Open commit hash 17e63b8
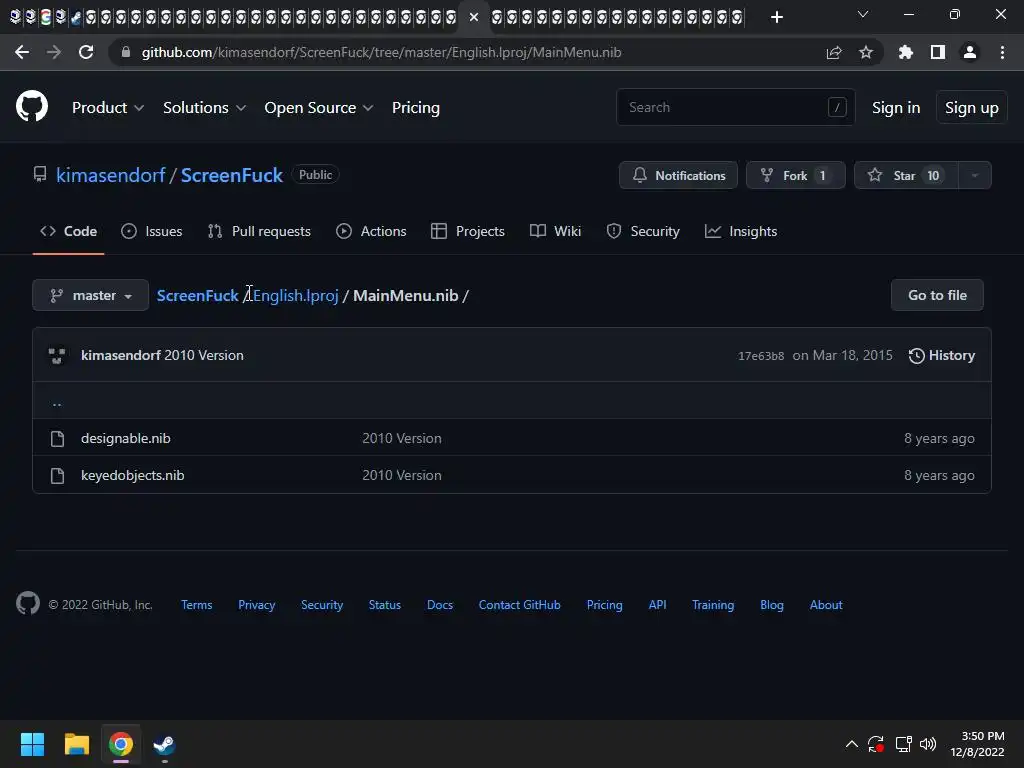The image size is (1024, 768). pyautogui.click(x=761, y=356)
